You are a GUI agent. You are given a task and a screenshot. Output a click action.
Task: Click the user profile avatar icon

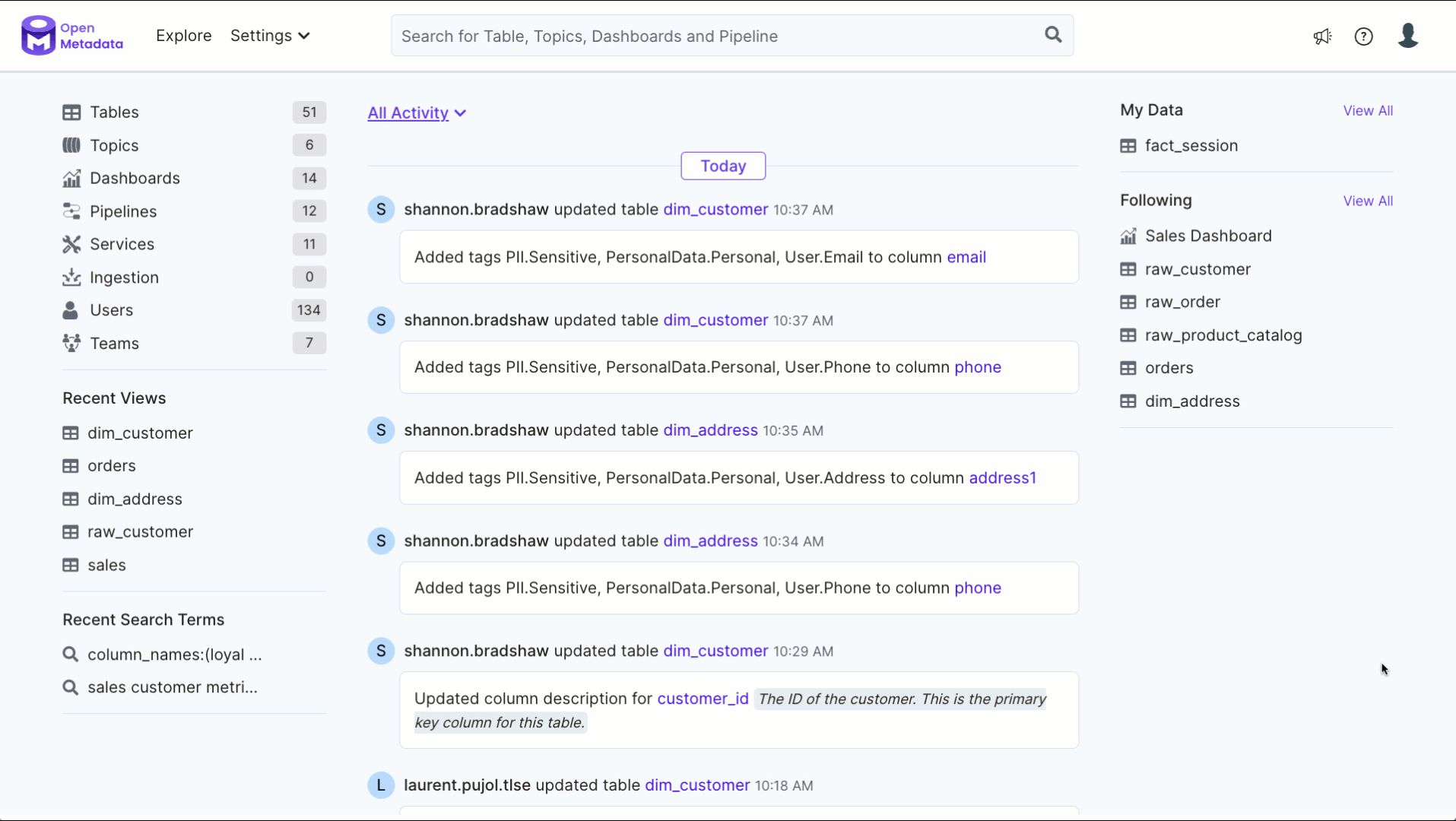click(x=1407, y=36)
